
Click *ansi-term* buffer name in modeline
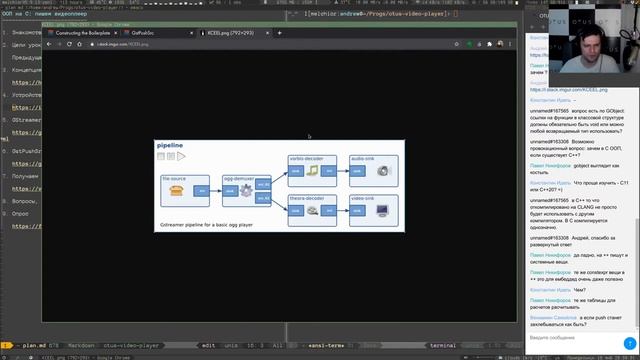pos(326,346)
